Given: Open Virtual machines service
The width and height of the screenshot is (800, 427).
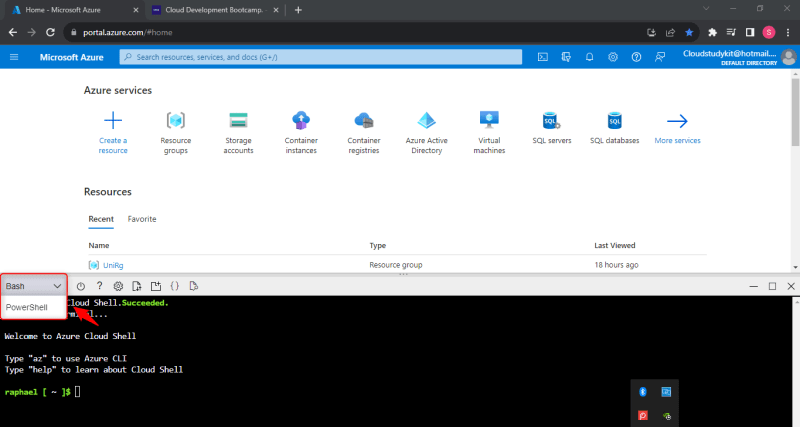Looking at the screenshot, I should pos(489,133).
